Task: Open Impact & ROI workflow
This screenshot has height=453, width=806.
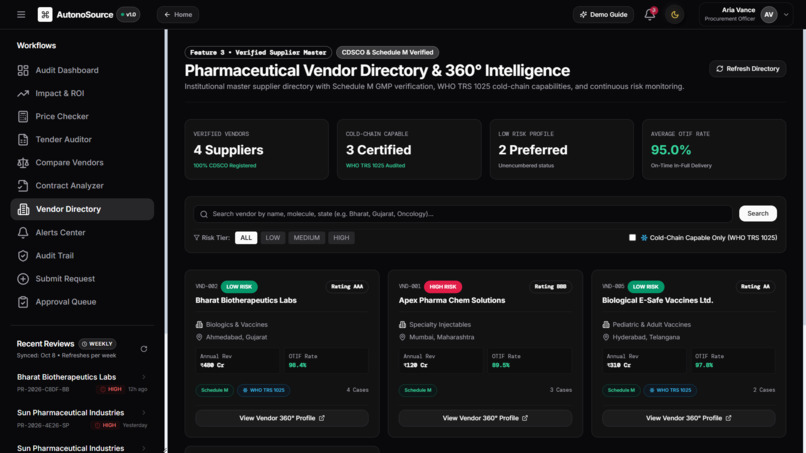Action: click(x=82, y=93)
